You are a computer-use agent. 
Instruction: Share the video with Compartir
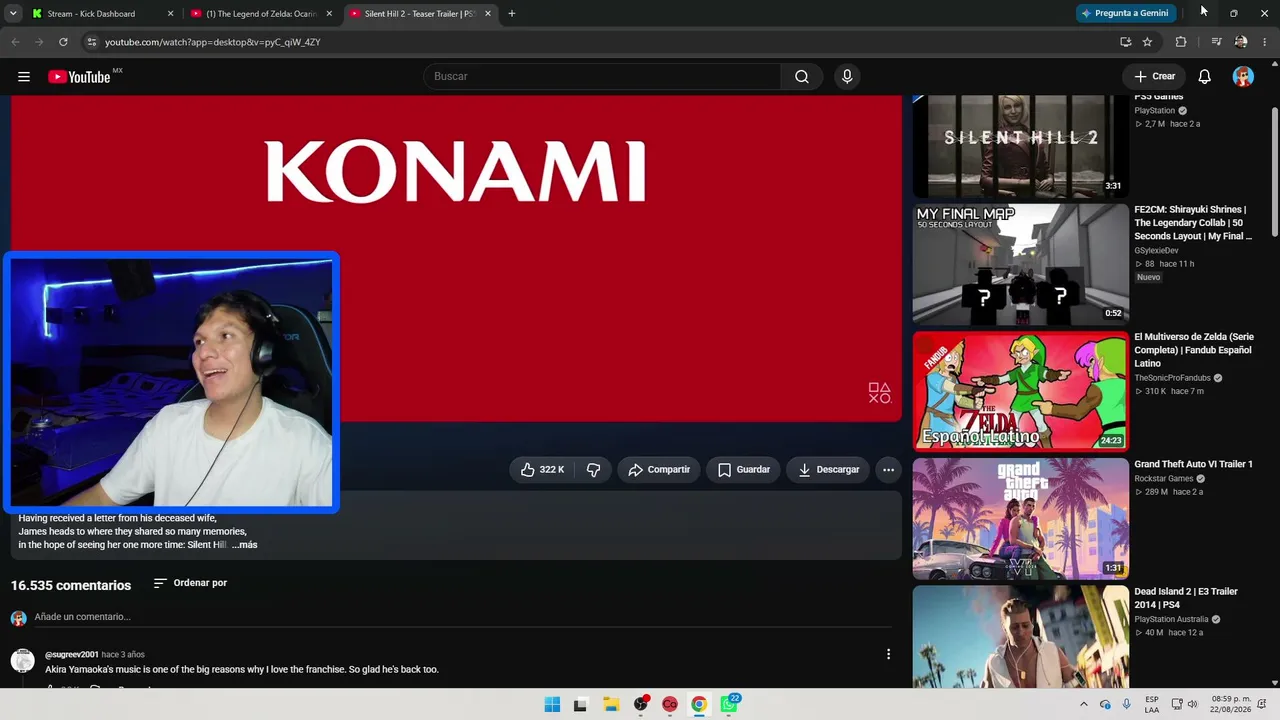(x=659, y=470)
